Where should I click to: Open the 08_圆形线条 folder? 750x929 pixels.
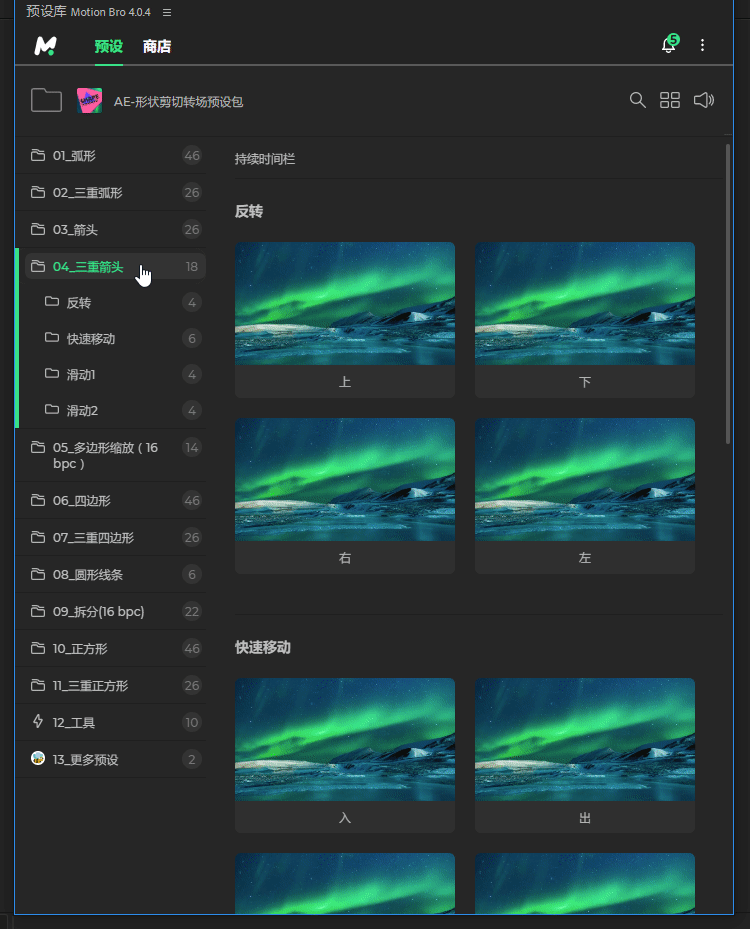tap(113, 575)
